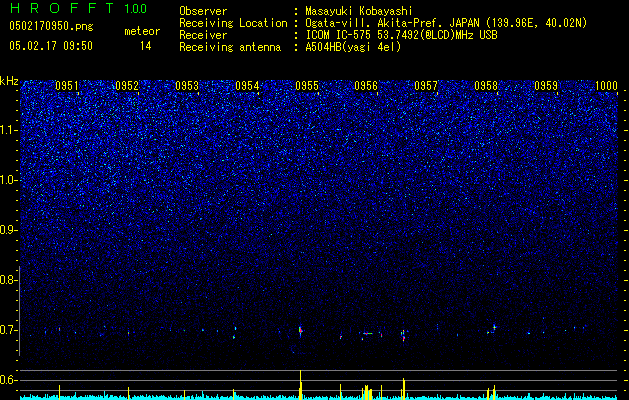Click the 1000 time marker
The height and width of the screenshot is (400, 629).
pyautogui.click(x=606, y=86)
